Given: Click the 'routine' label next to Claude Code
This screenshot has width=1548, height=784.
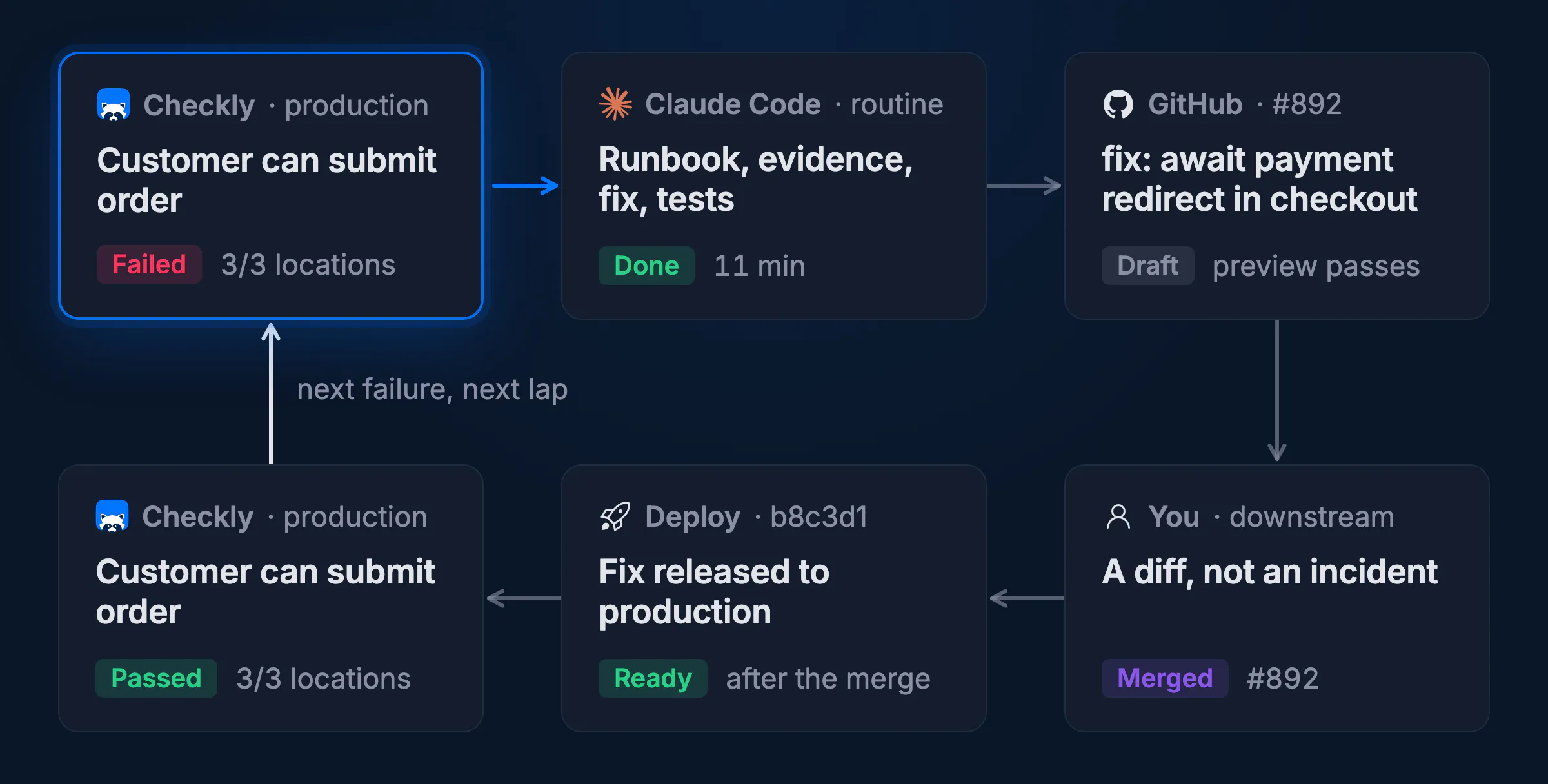Looking at the screenshot, I should [x=897, y=104].
